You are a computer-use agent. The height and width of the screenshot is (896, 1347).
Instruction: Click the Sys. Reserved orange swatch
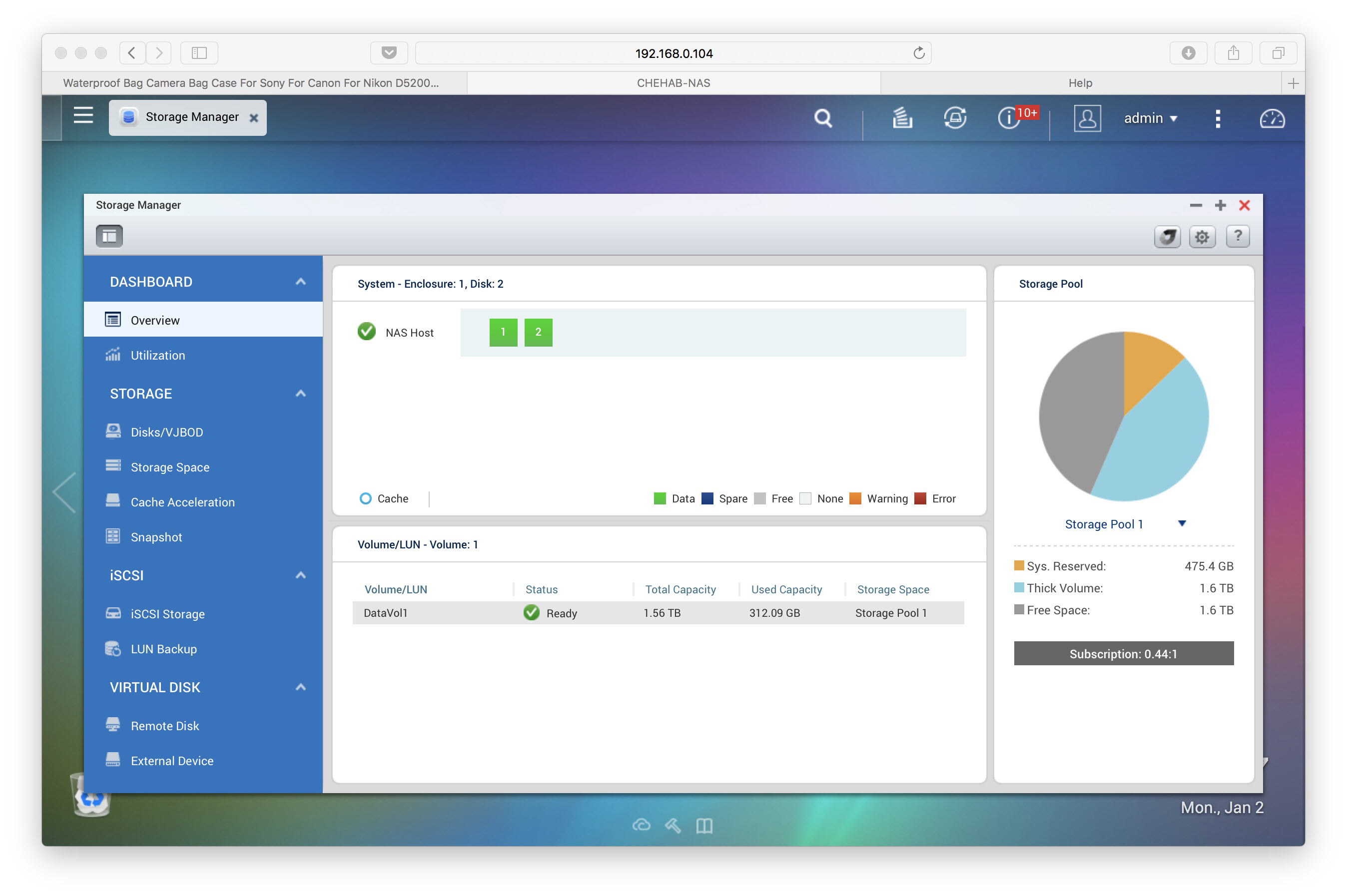coord(1018,565)
